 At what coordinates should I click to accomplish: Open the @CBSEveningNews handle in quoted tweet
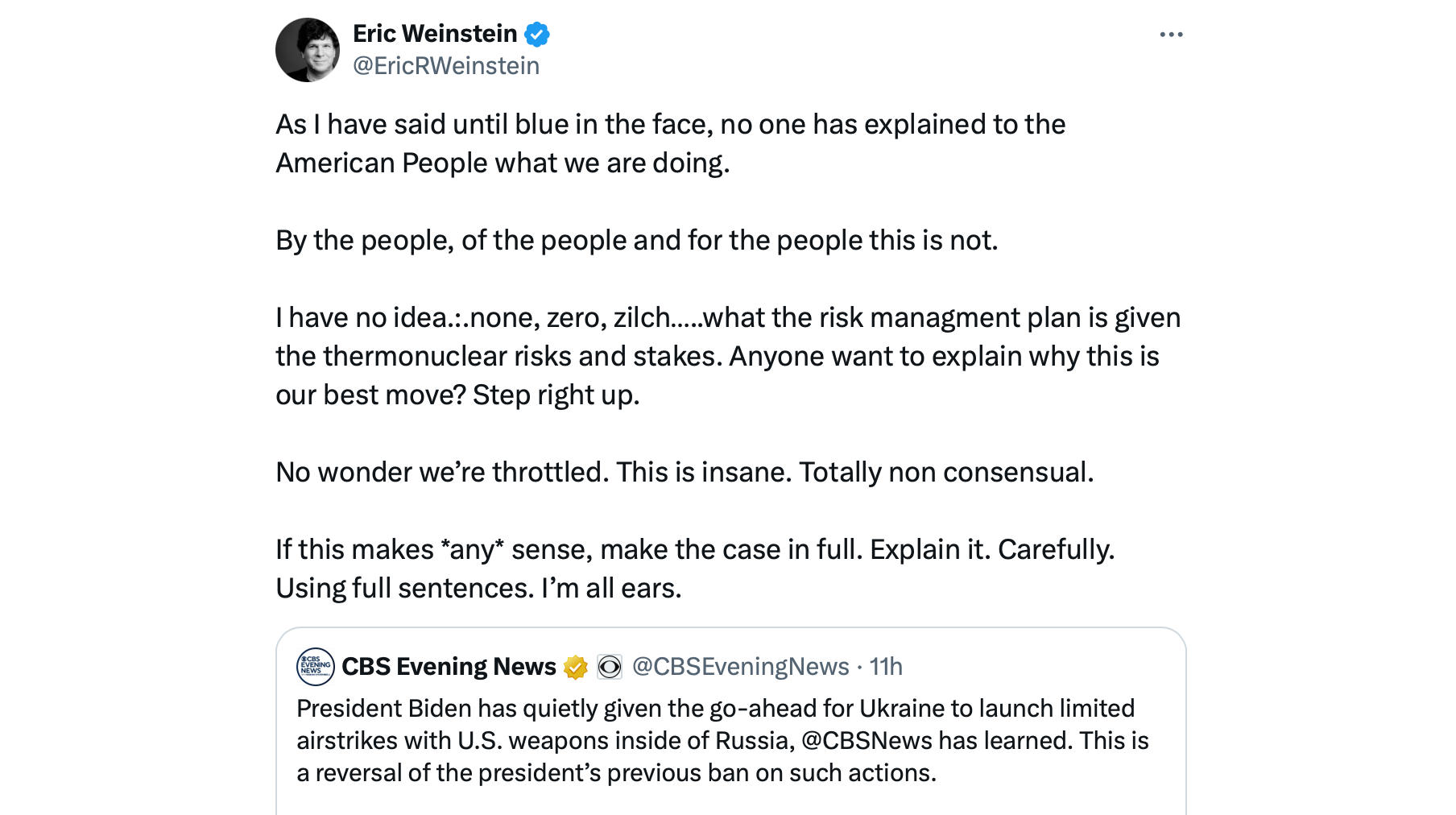(x=740, y=667)
